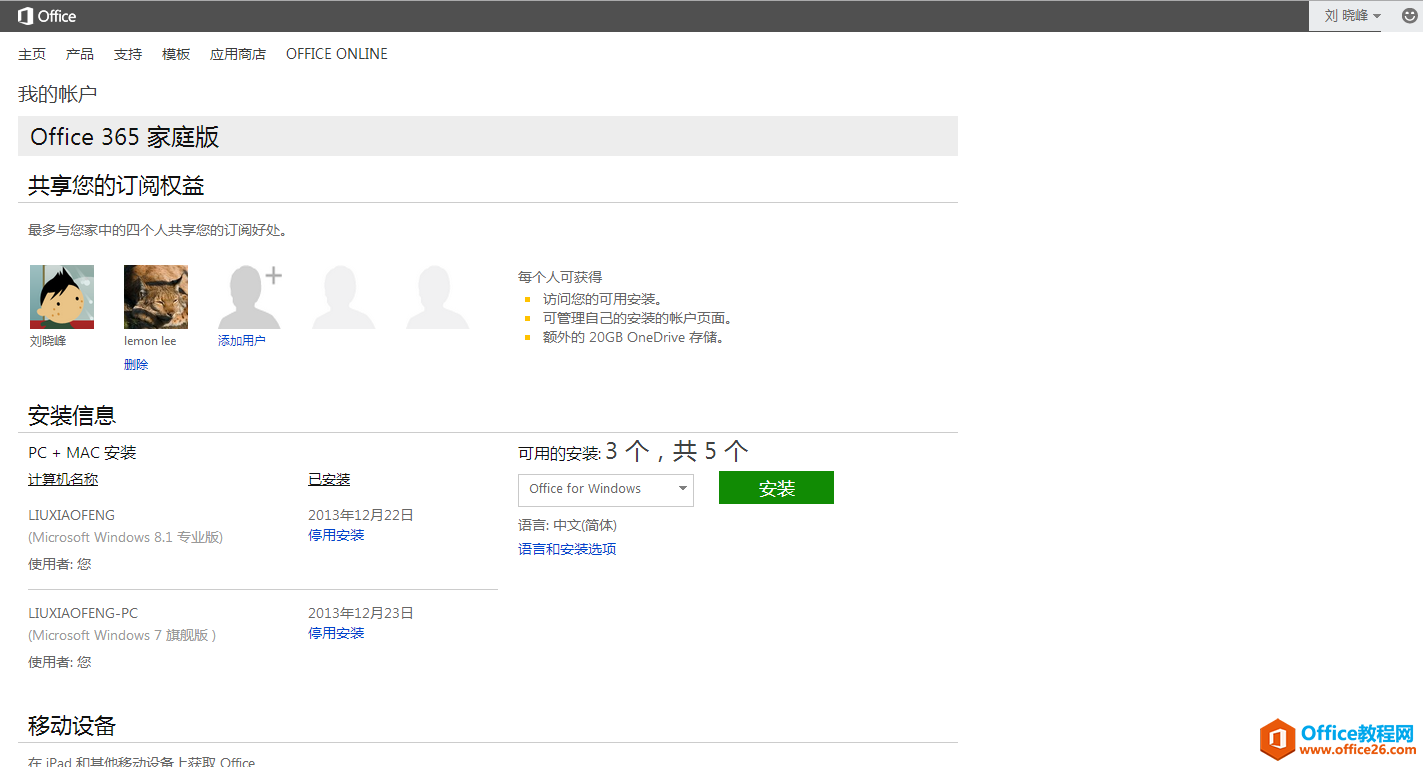Click 刘晓峰's cartoon avatar
Image resolution: width=1423 pixels, height=767 pixels.
coord(62,297)
